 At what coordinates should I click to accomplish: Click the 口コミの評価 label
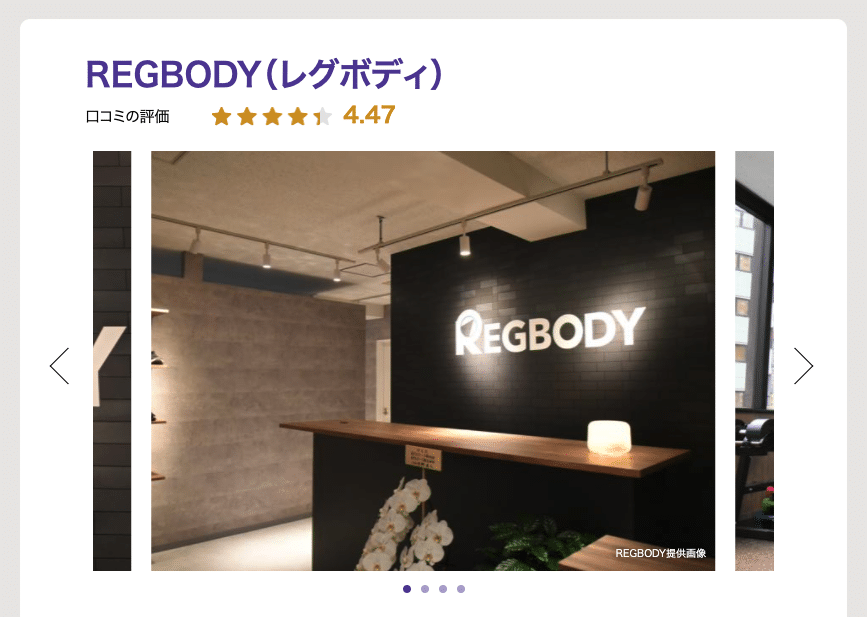click(128, 117)
